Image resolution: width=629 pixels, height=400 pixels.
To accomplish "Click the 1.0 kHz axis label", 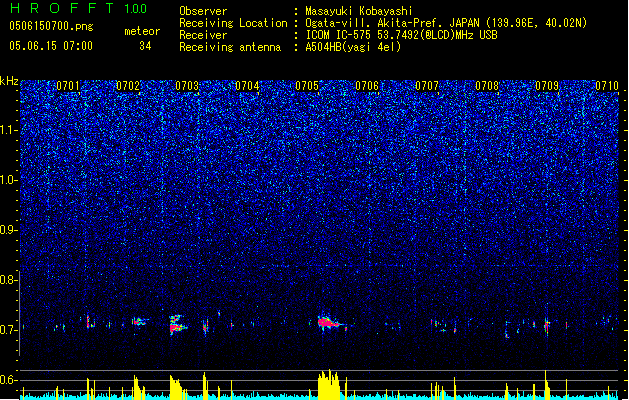I will (x=9, y=180).
